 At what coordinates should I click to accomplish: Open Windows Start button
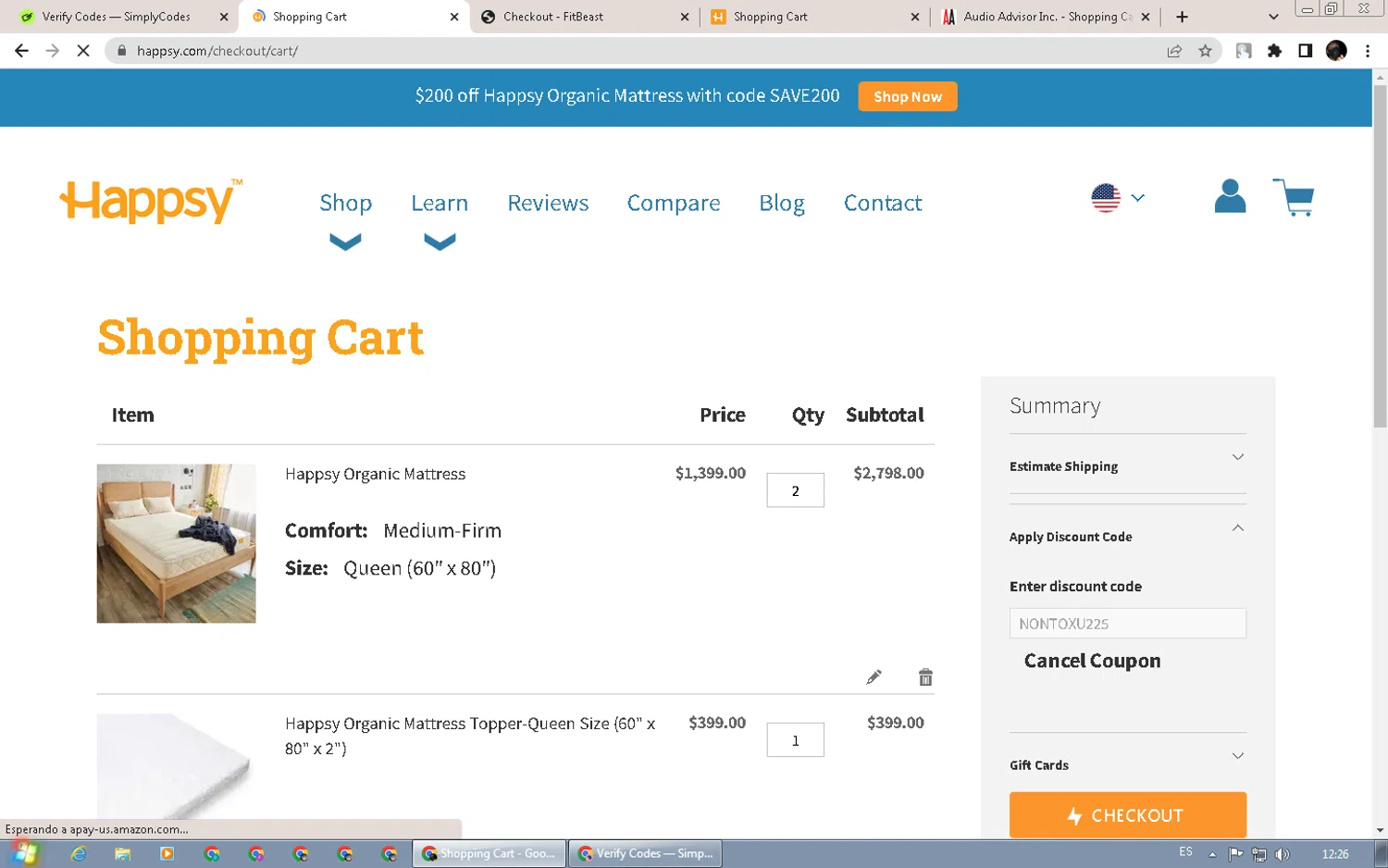coord(23,853)
